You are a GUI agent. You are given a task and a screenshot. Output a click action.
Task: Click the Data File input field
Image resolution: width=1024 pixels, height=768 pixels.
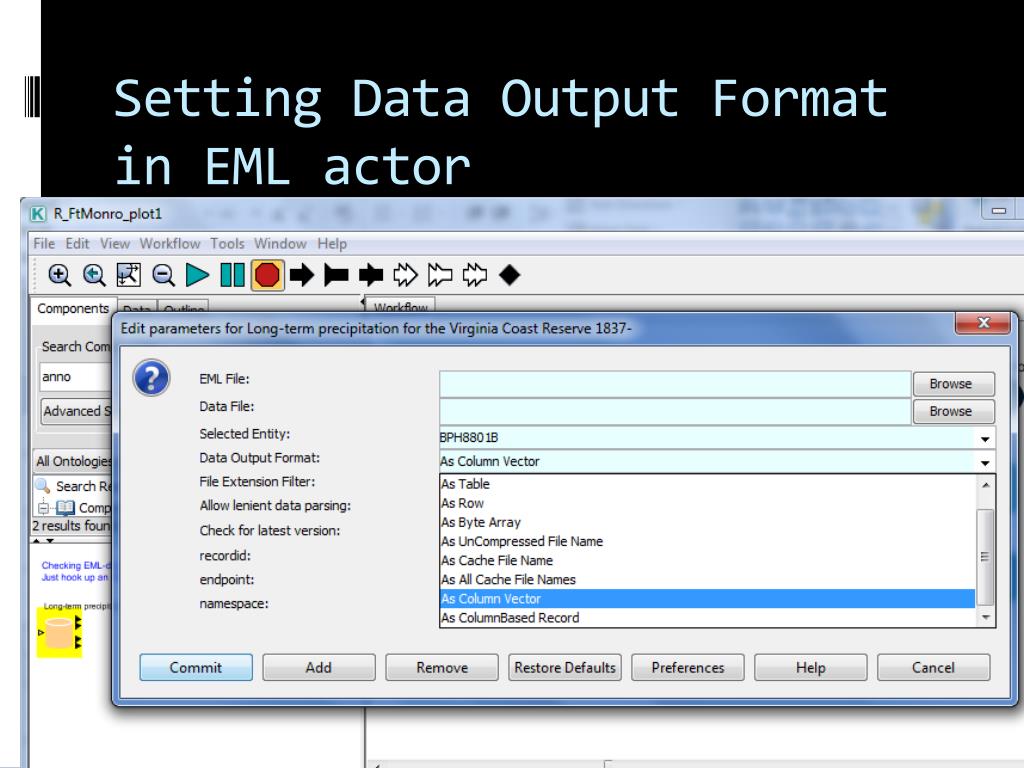pos(675,411)
